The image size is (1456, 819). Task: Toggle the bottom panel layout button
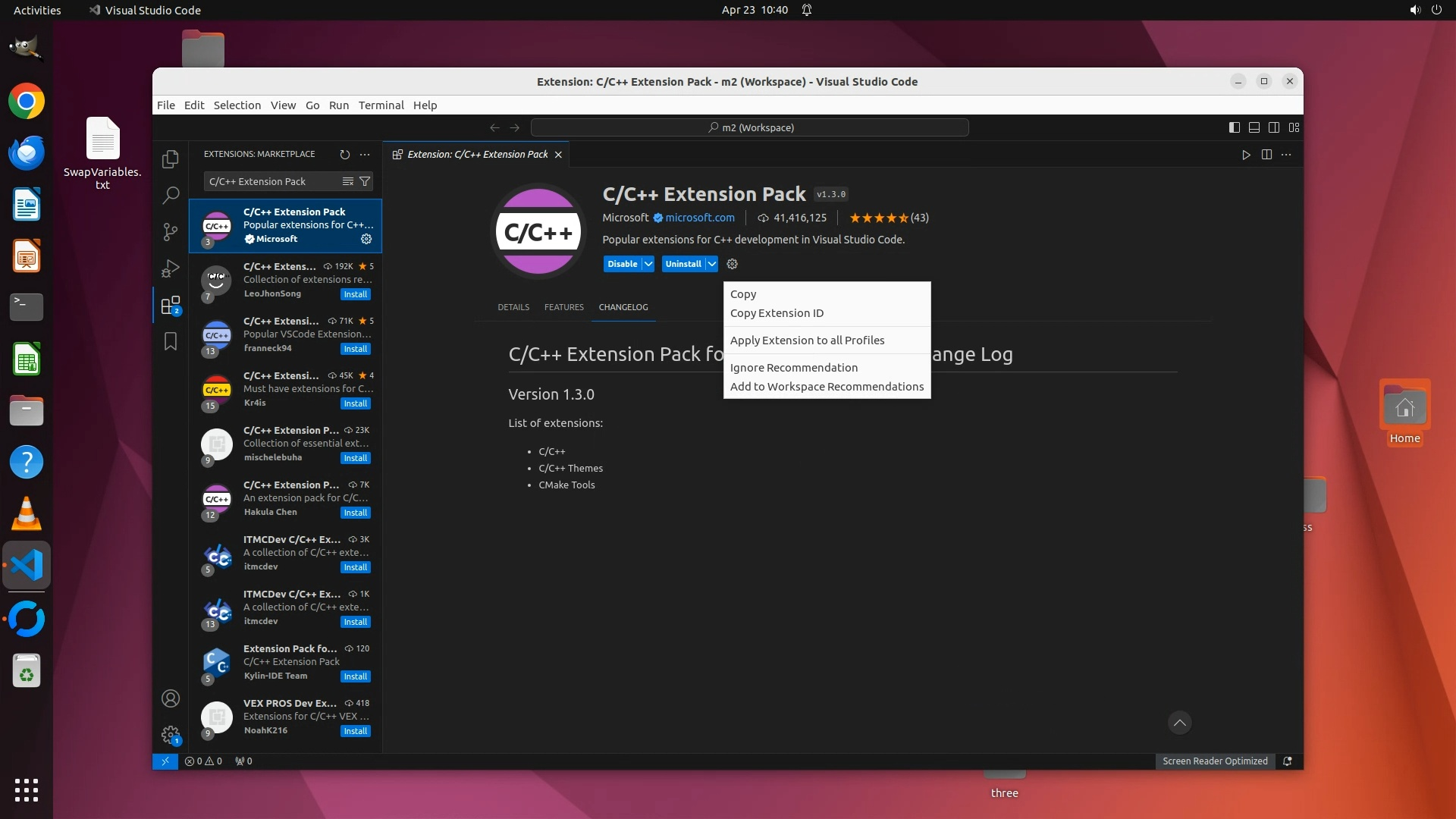pos(1254,127)
